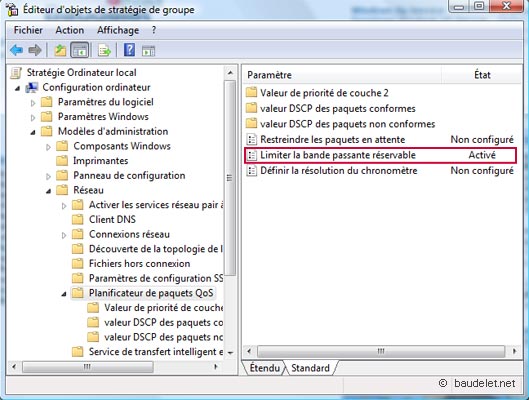Select valeur DSCP des paquets non conformes list folder
Viewport: 529px width, 400px height.
pos(347,124)
